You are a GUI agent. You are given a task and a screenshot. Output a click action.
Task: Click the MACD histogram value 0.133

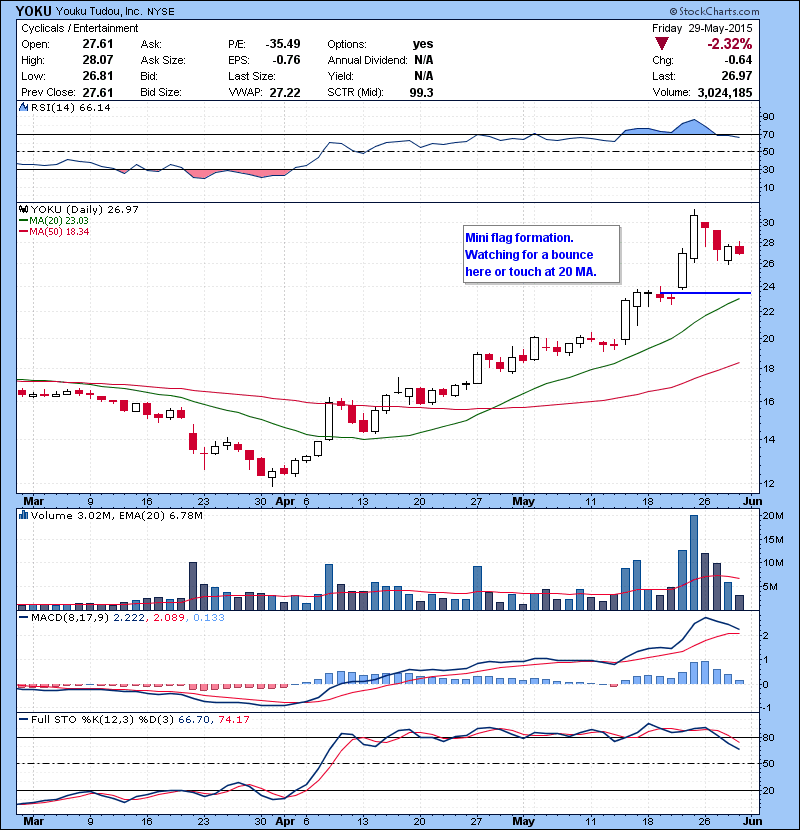point(209,618)
